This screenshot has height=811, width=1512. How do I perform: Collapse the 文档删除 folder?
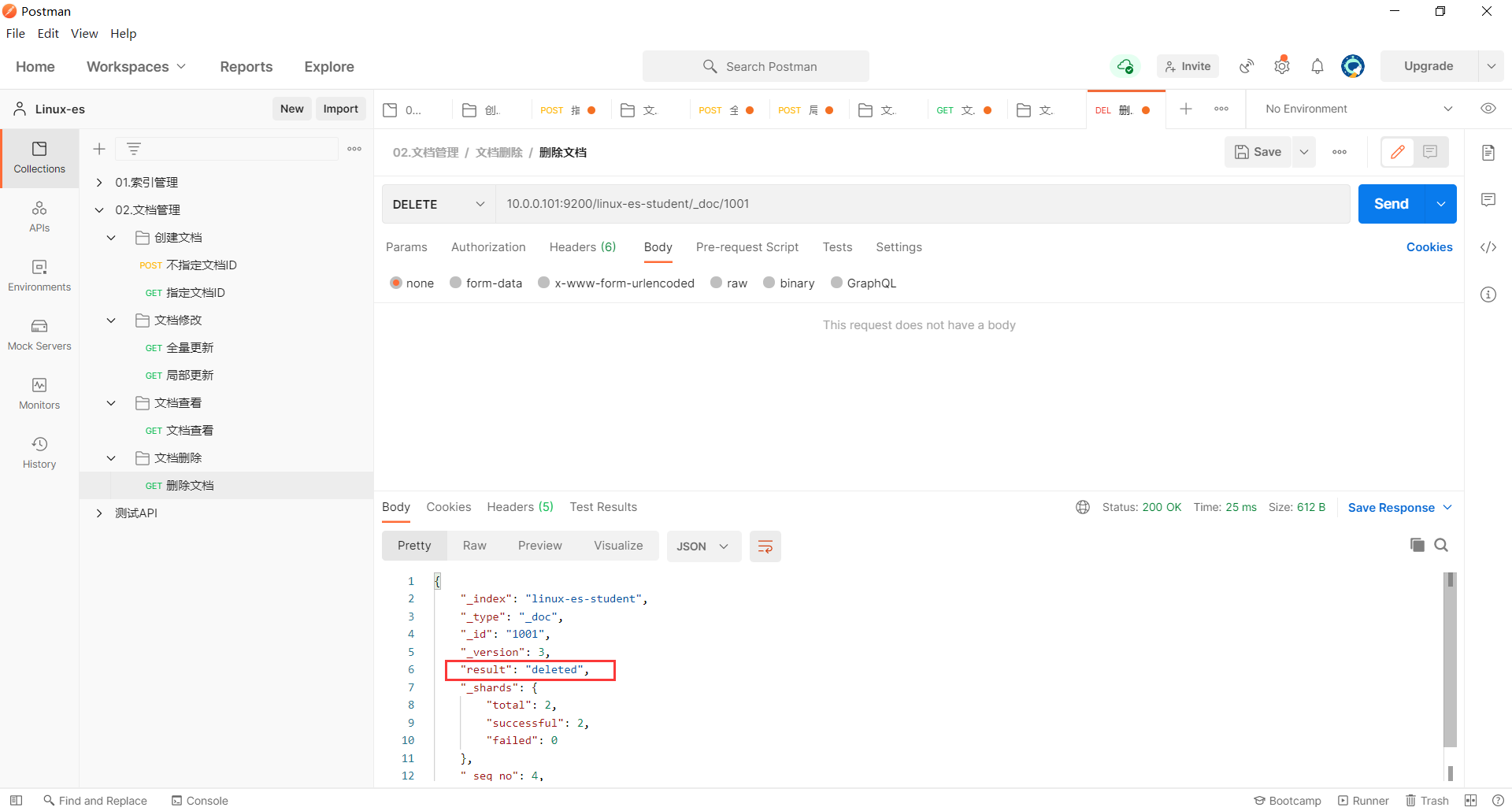(x=111, y=458)
